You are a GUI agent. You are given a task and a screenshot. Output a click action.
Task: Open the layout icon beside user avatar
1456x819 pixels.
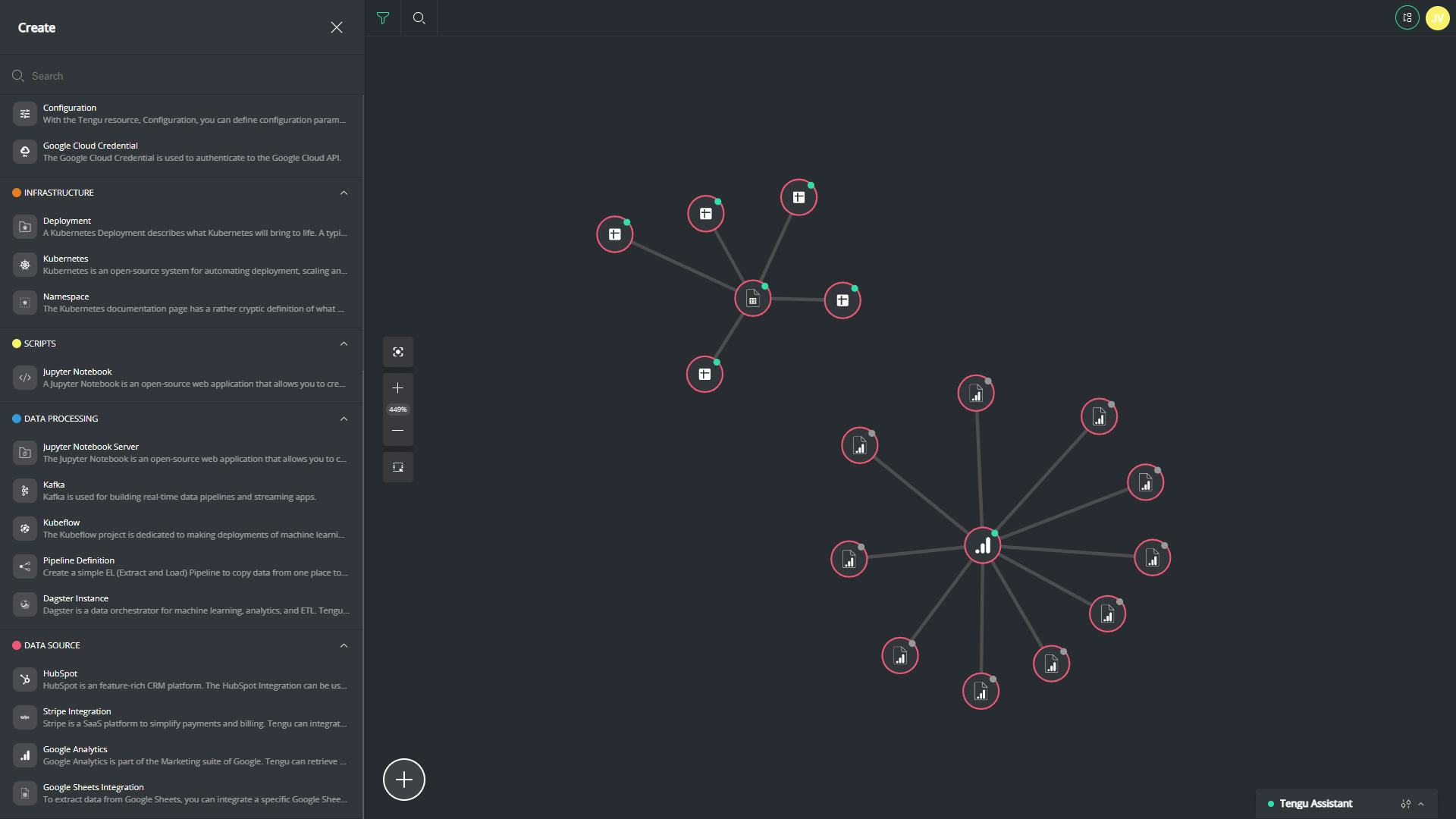(1407, 18)
